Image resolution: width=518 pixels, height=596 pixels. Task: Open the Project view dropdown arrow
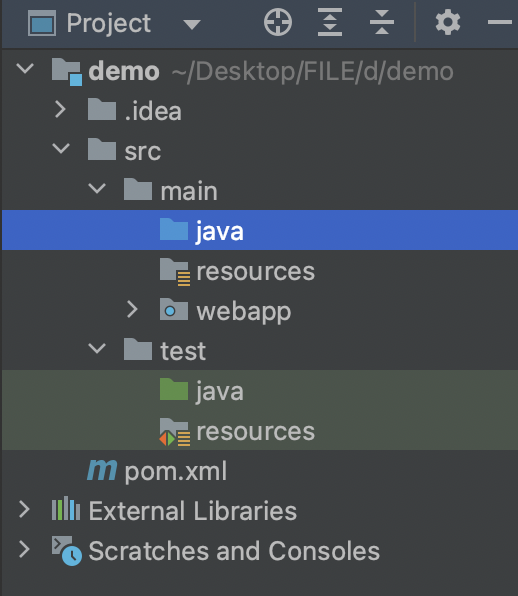[x=192, y=25]
